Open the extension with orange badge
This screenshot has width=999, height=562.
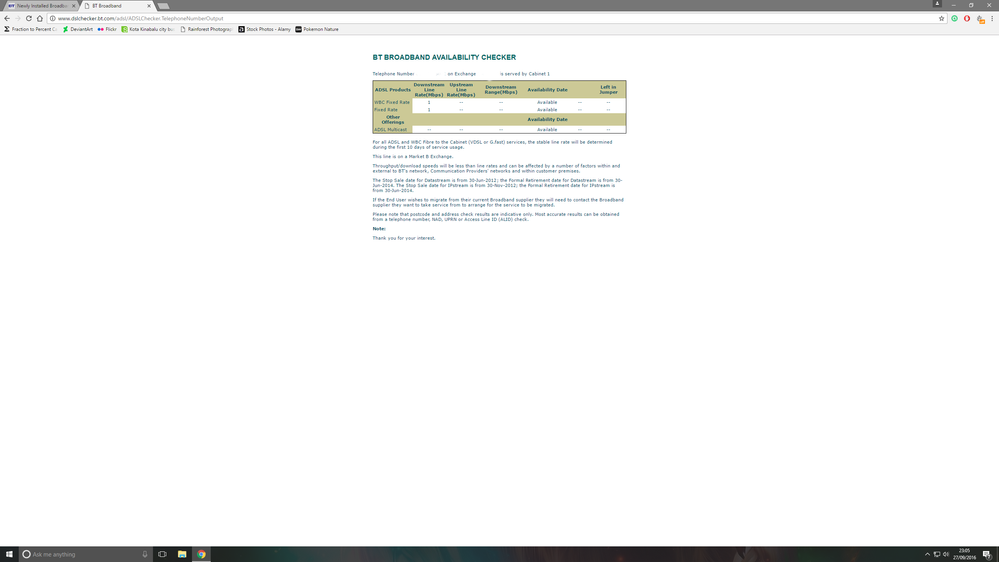(x=981, y=19)
